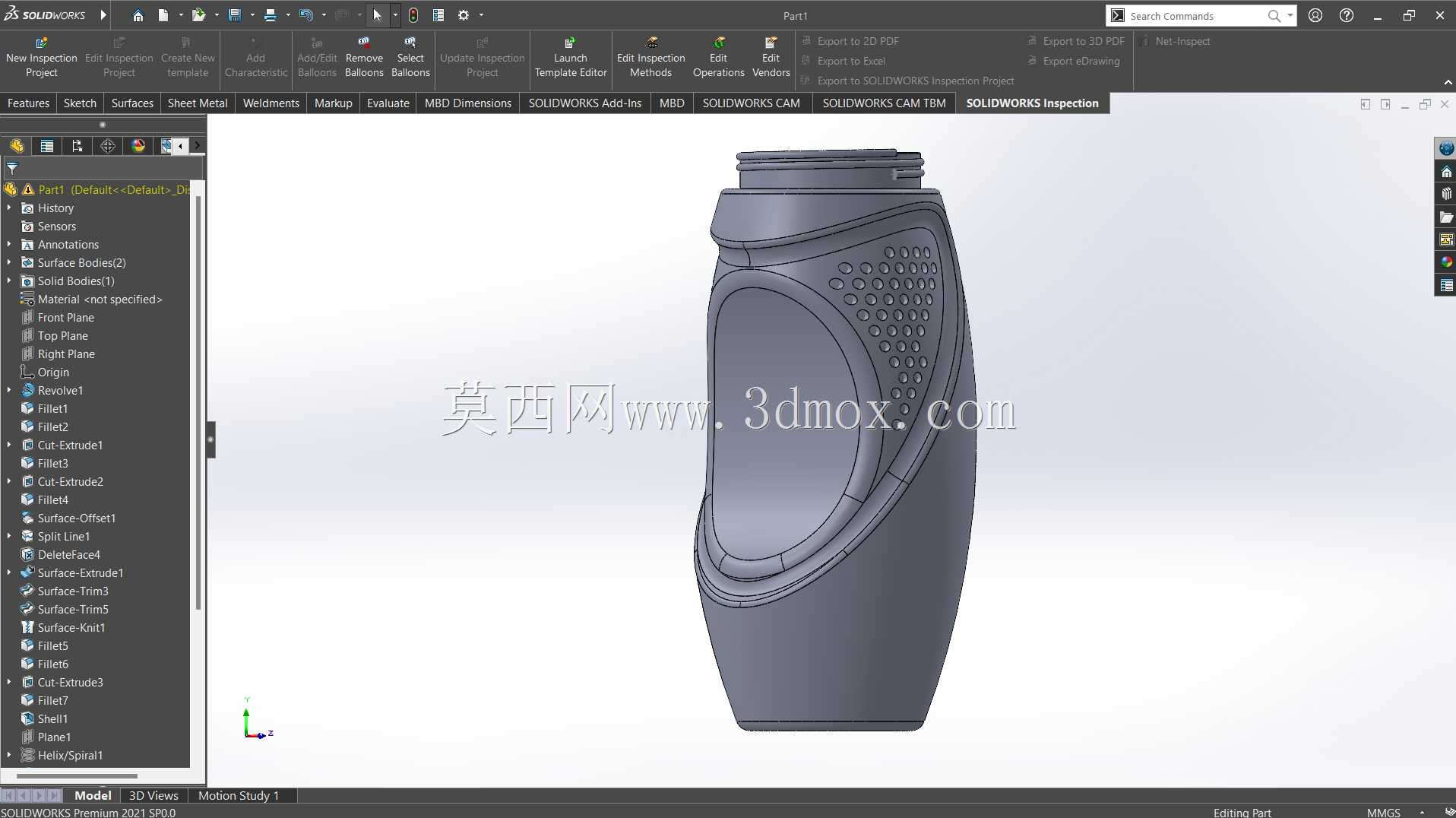Open Appearances in the task pane
Viewport: 1456px width, 818px height.
tap(1446, 262)
